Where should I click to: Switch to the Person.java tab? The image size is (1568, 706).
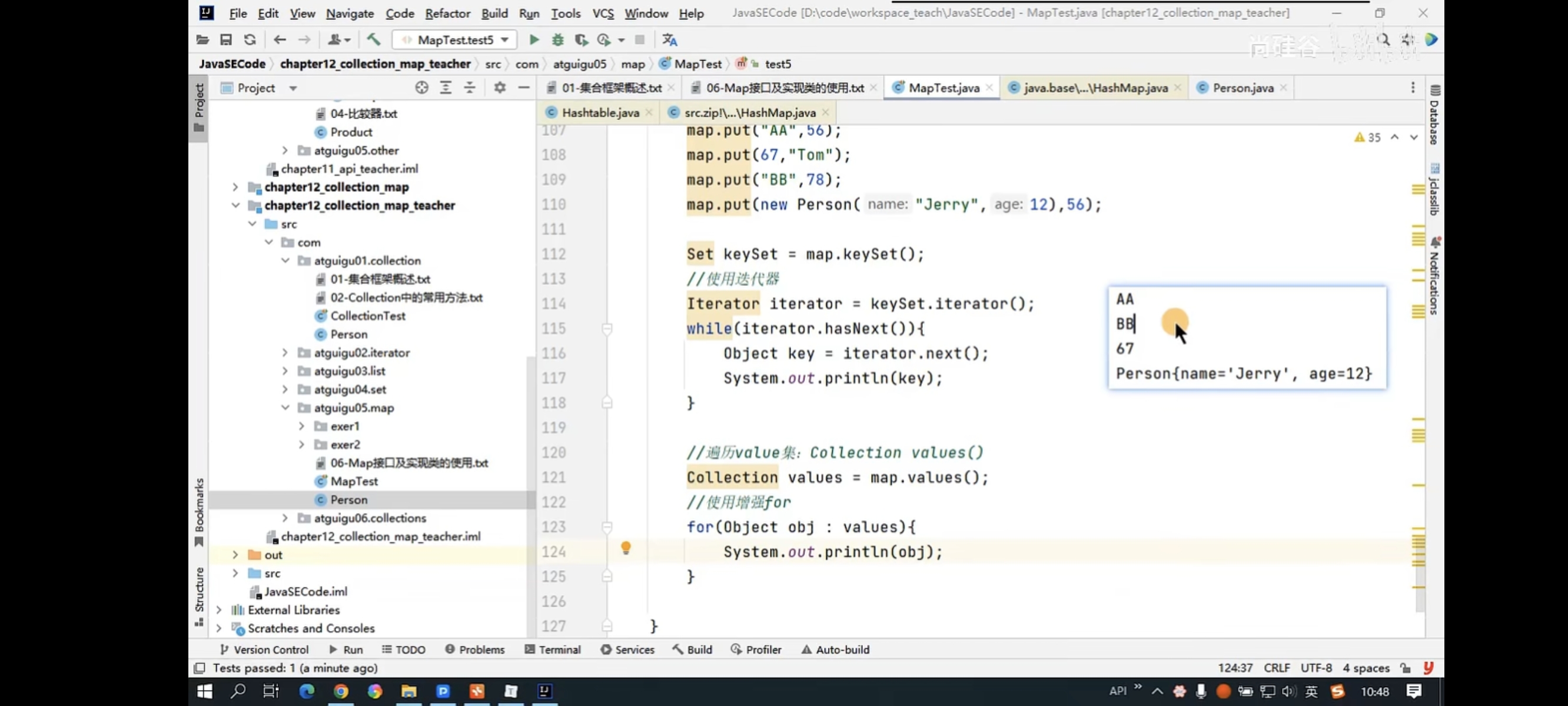[x=1242, y=88]
